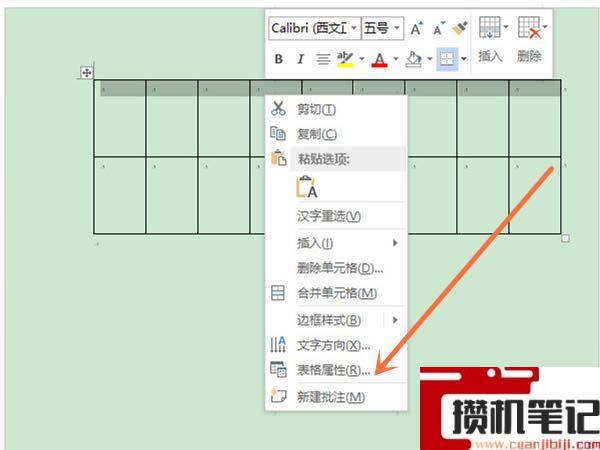
Task: Click the last cell in the second row
Action: pos(535,195)
